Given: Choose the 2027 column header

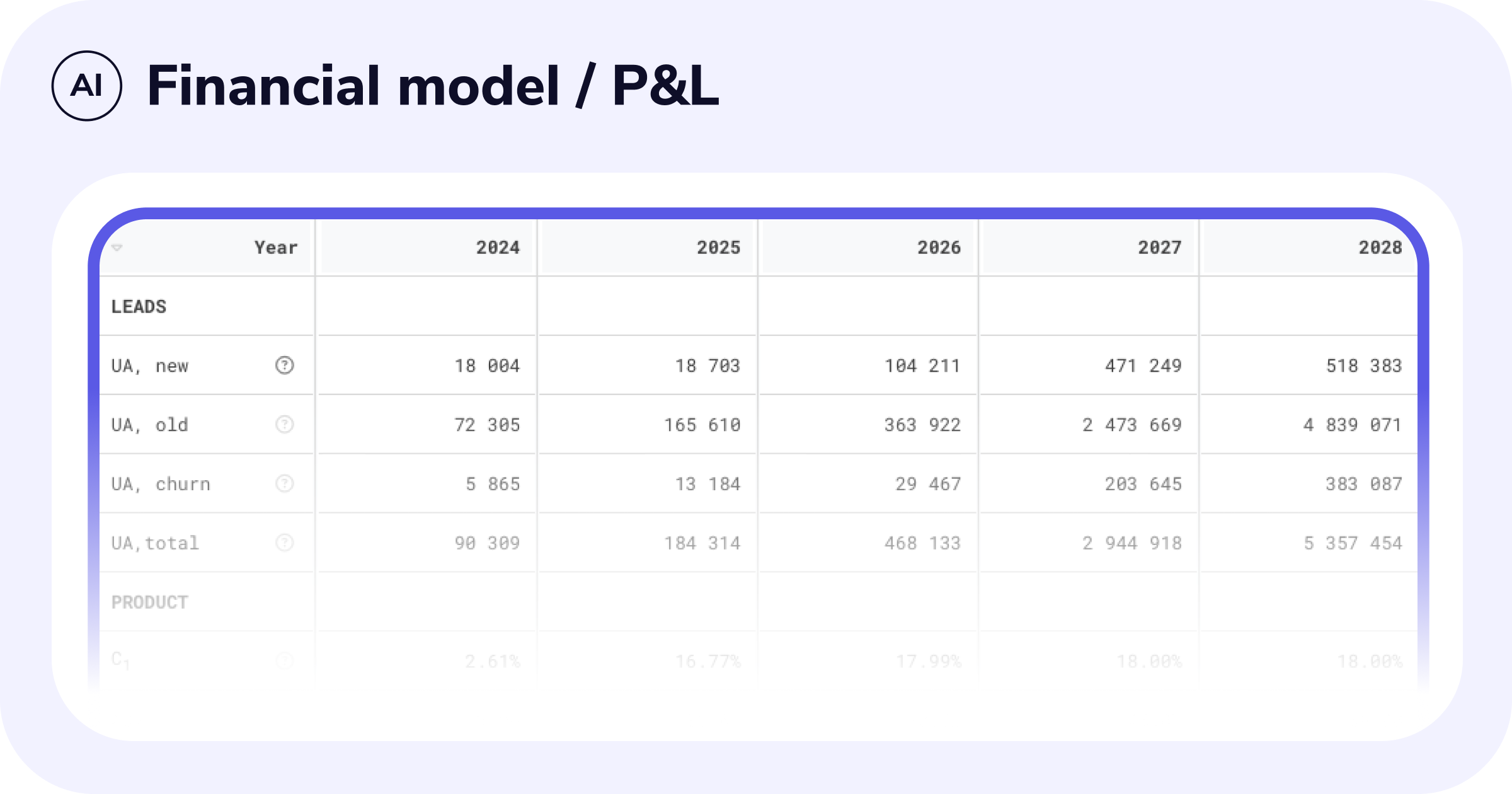Looking at the screenshot, I should coord(1159,248).
